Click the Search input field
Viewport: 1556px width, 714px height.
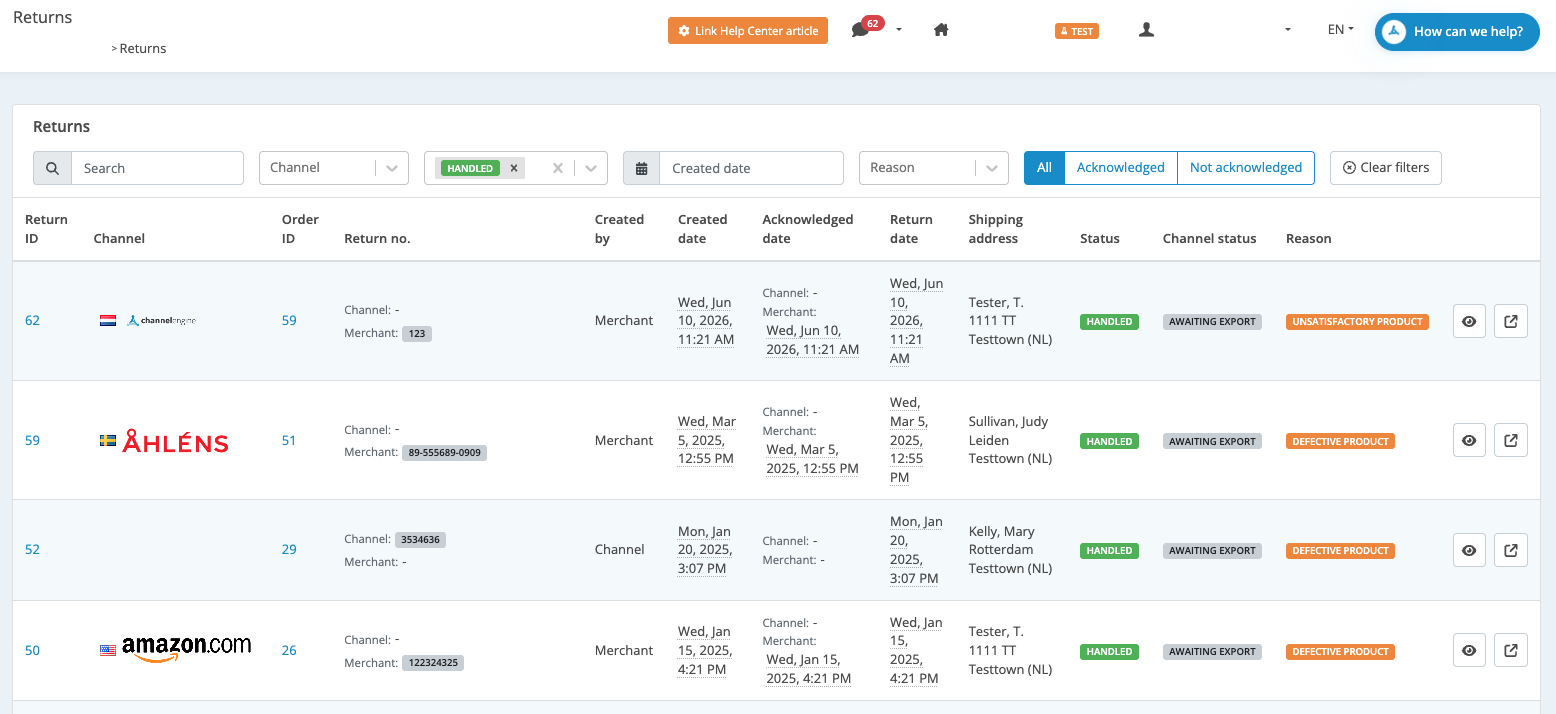click(x=157, y=168)
